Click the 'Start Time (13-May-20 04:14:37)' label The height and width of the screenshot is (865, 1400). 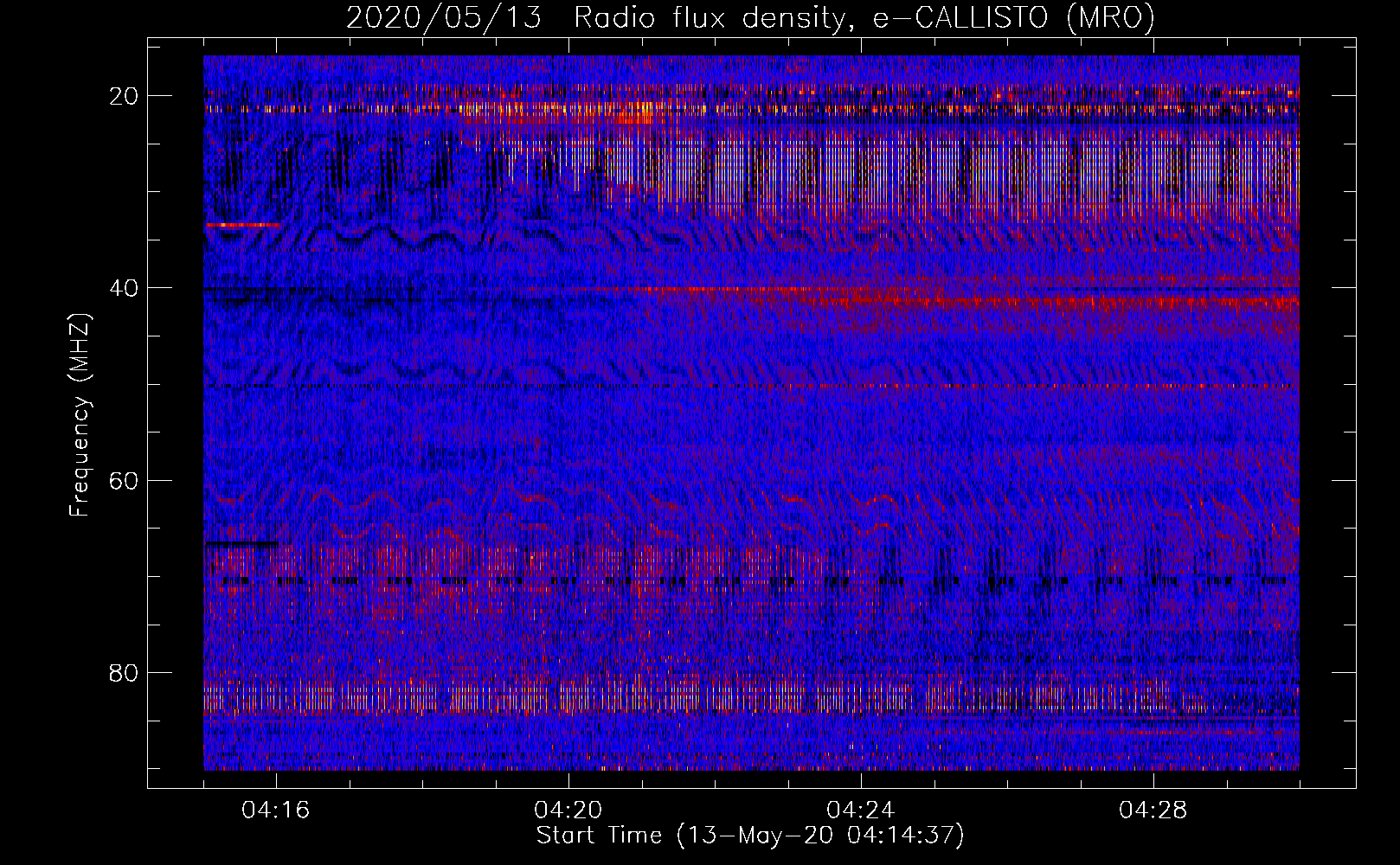750,836
